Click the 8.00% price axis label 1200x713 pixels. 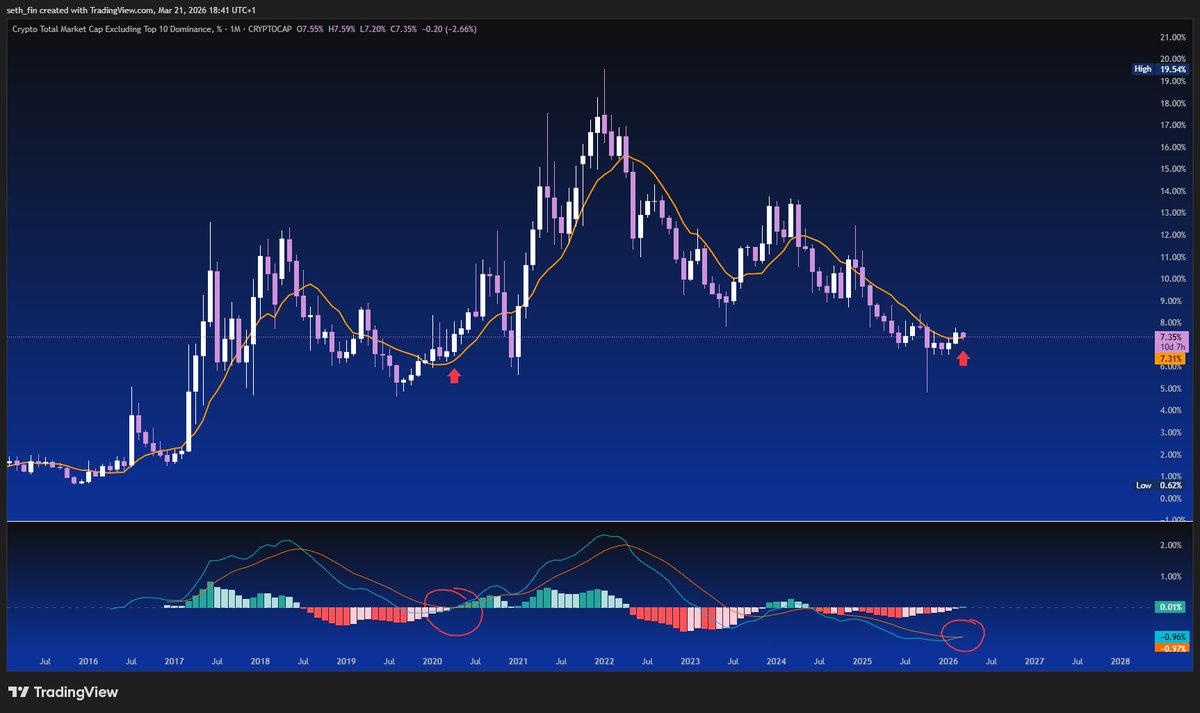pyautogui.click(x=1173, y=323)
